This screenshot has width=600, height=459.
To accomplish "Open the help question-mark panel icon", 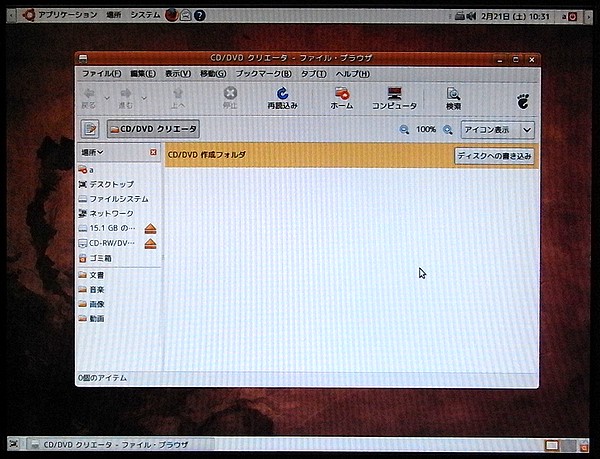I will point(200,16).
